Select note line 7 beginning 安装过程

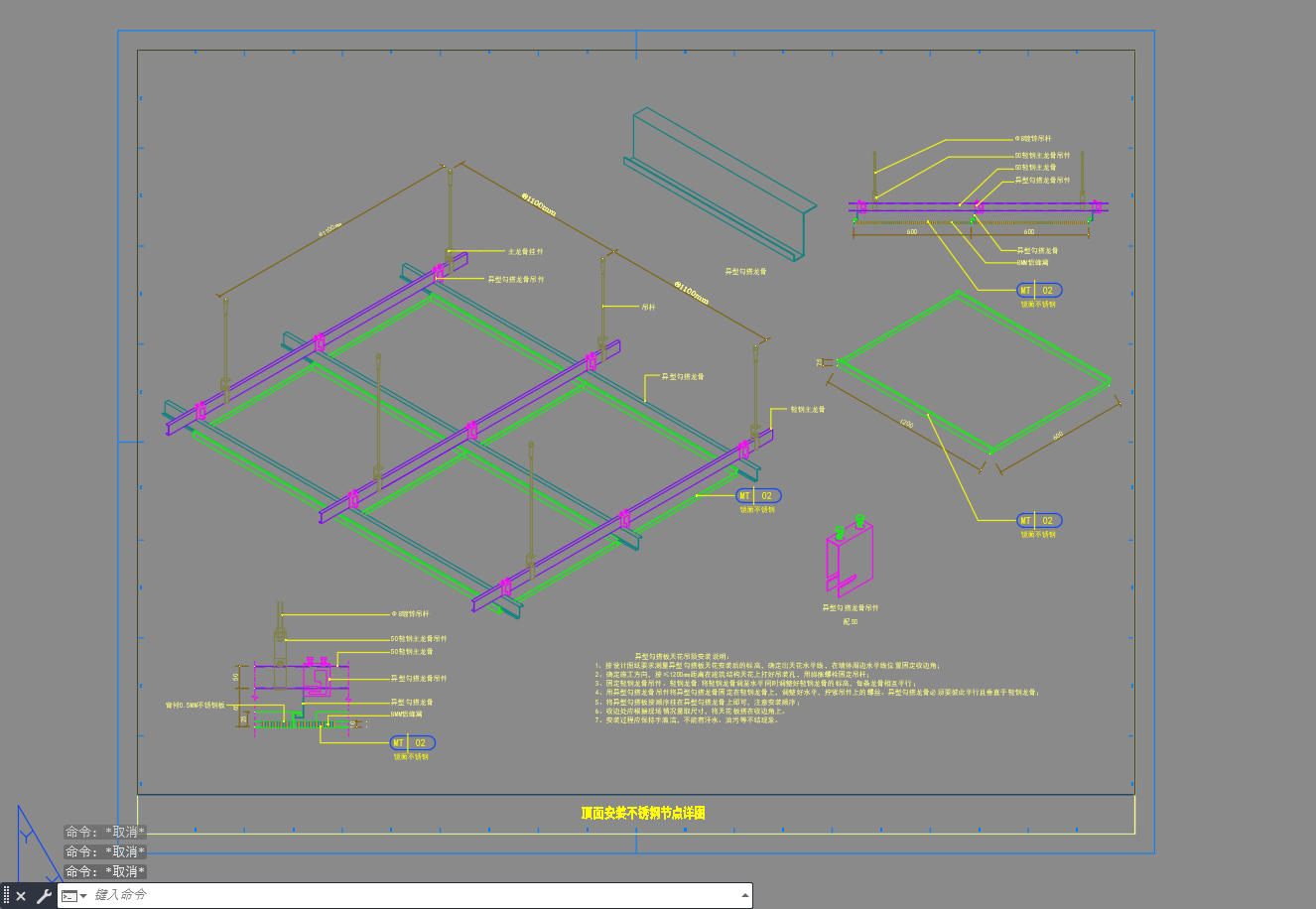(x=686, y=719)
